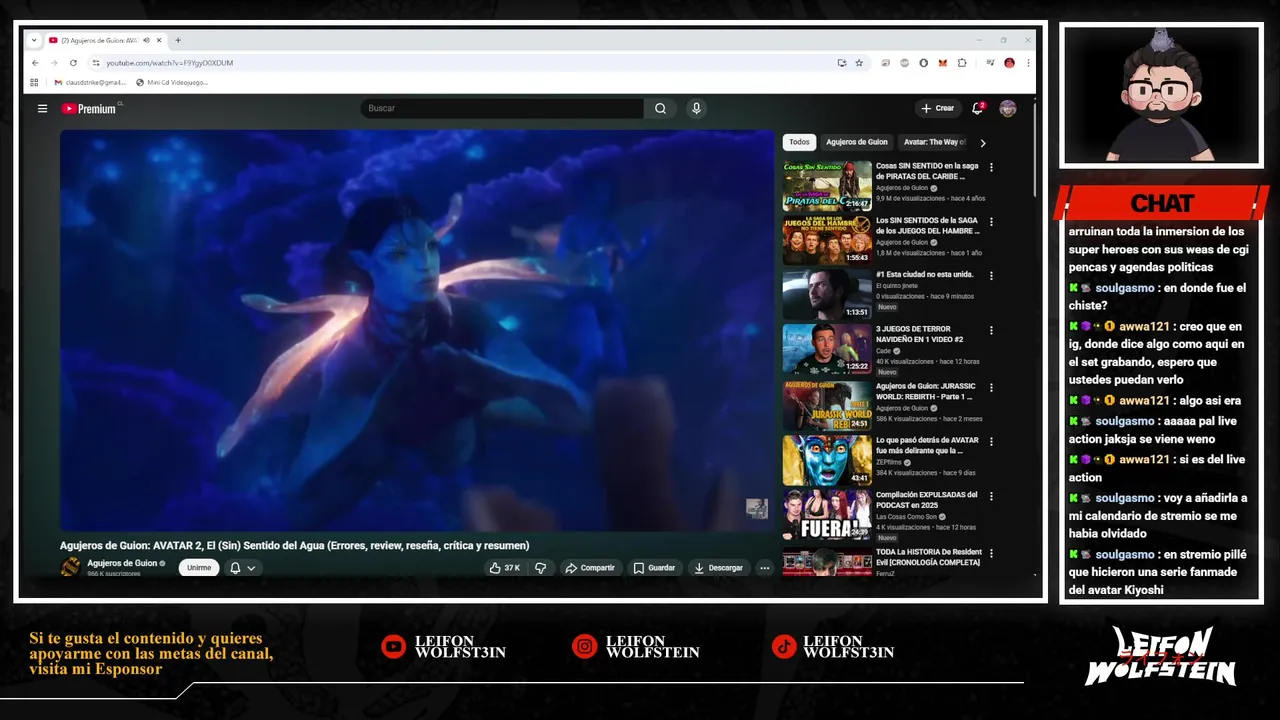The width and height of the screenshot is (1280, 720).
Task: Open options for Juegos del Hambre video
Action: click(x=991, y=221)
